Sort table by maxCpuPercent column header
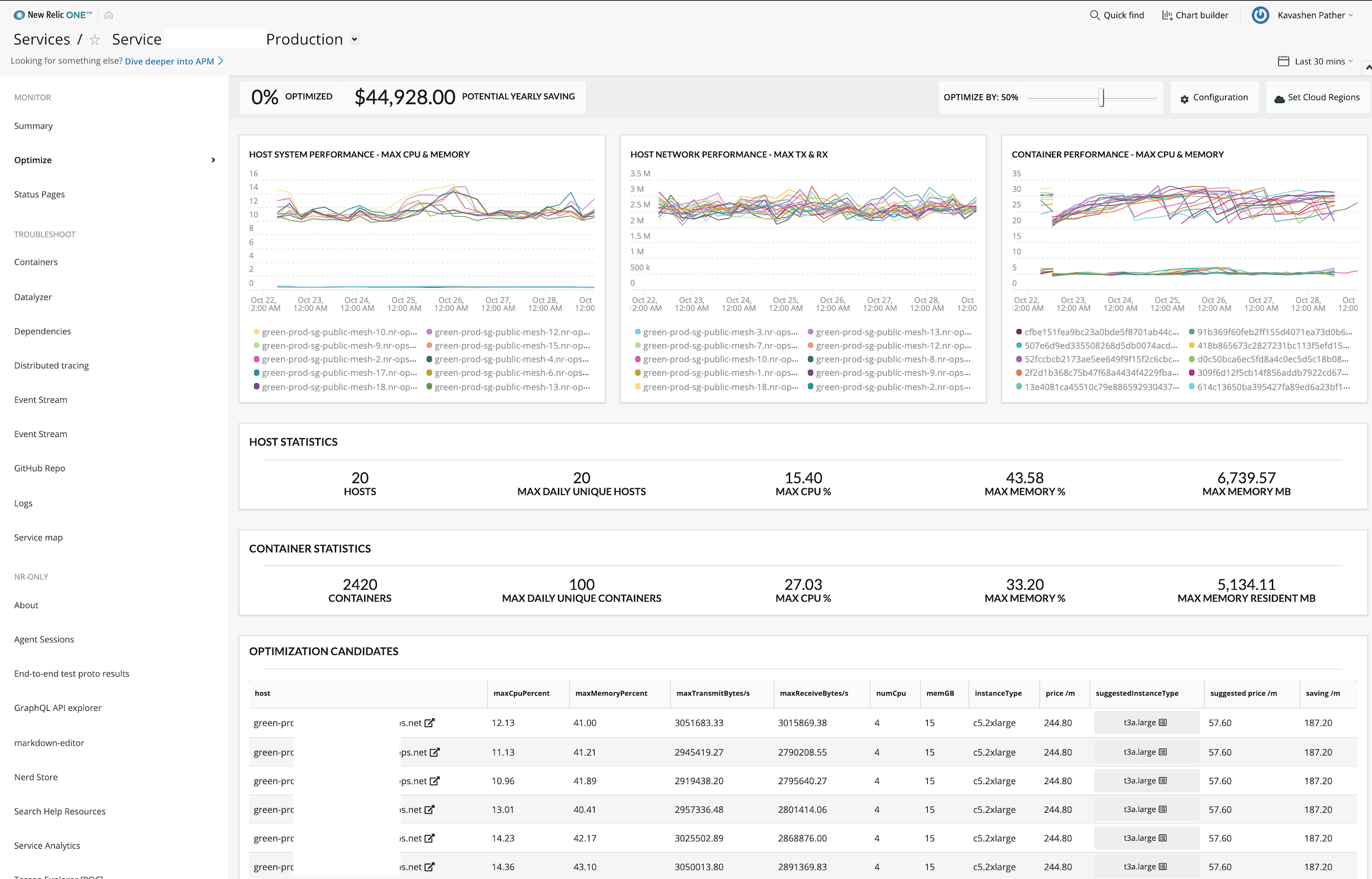This screenshot has width=1372, height=879. 521,693
